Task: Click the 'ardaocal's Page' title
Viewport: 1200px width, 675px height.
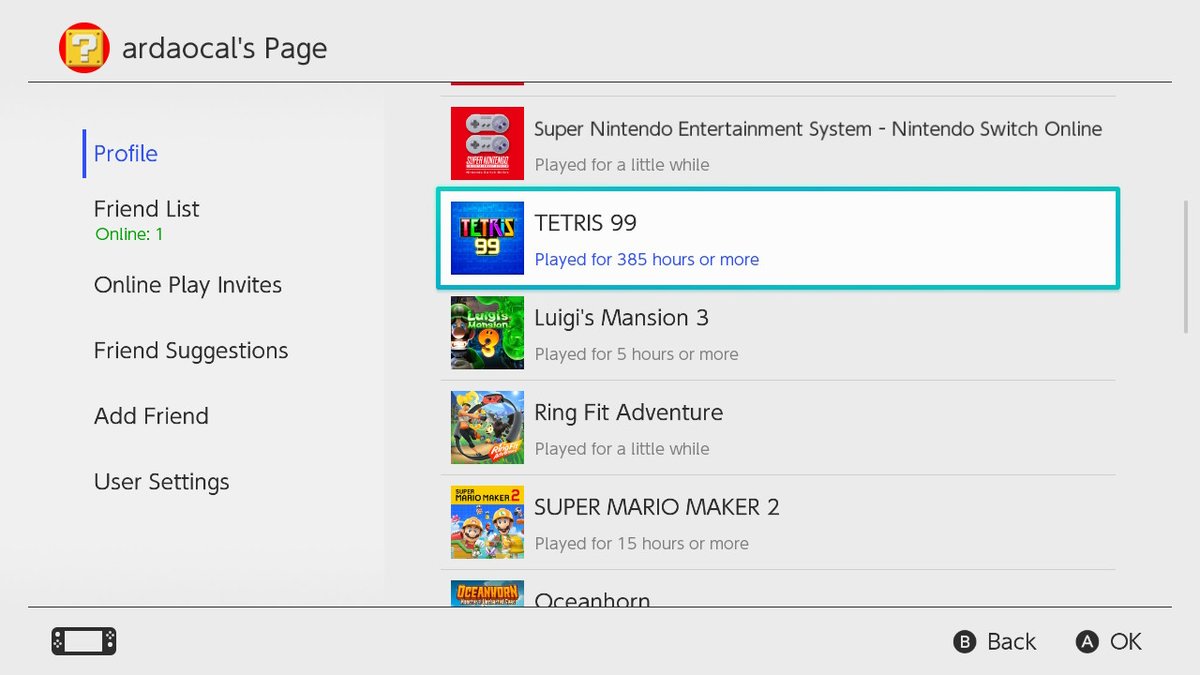Action: pyautogui.click(x=224, y=48)
